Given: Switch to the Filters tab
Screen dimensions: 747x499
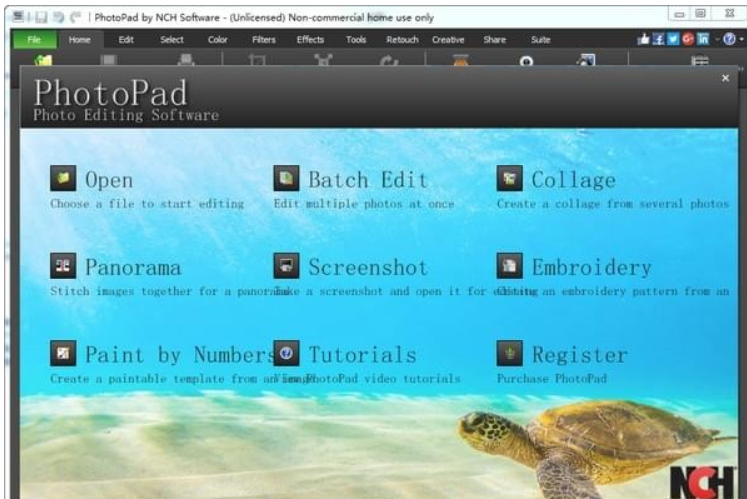Looking at the screenshot, I should coord(263,40).
